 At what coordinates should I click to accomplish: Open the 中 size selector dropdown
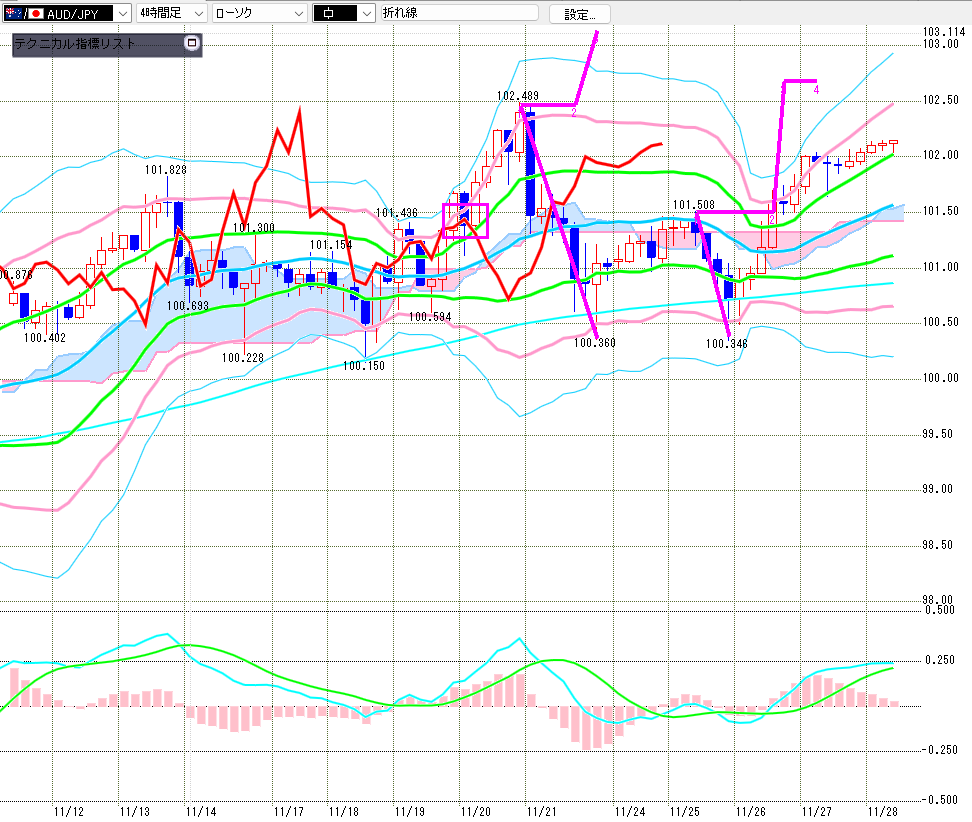click(x=366, y=13)
